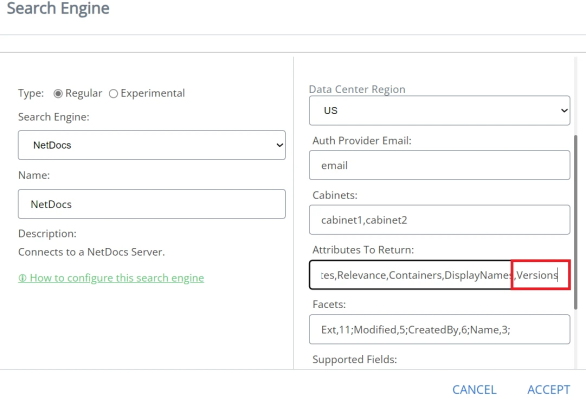Place cursor in Attributes To Return field
The width and height of the screenshot is (586, 402).
click(440, 275)
